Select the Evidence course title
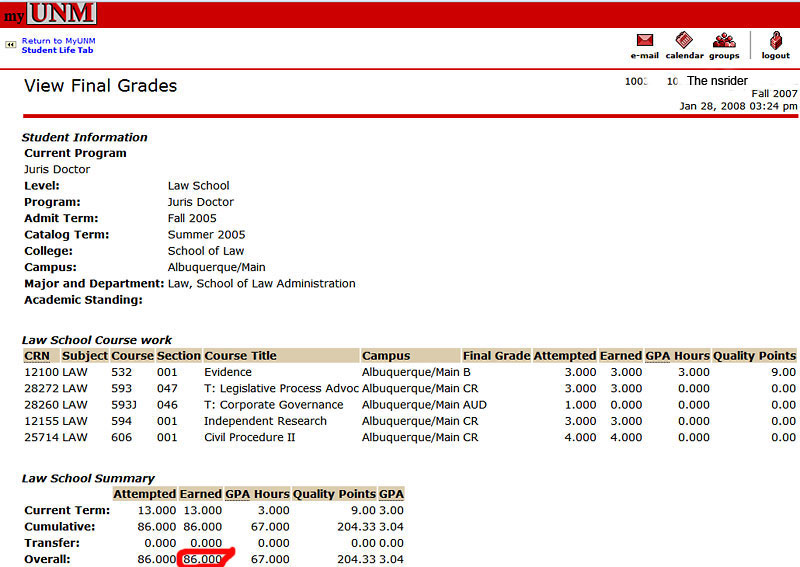800x567 pixels. (x=228, y=372)
